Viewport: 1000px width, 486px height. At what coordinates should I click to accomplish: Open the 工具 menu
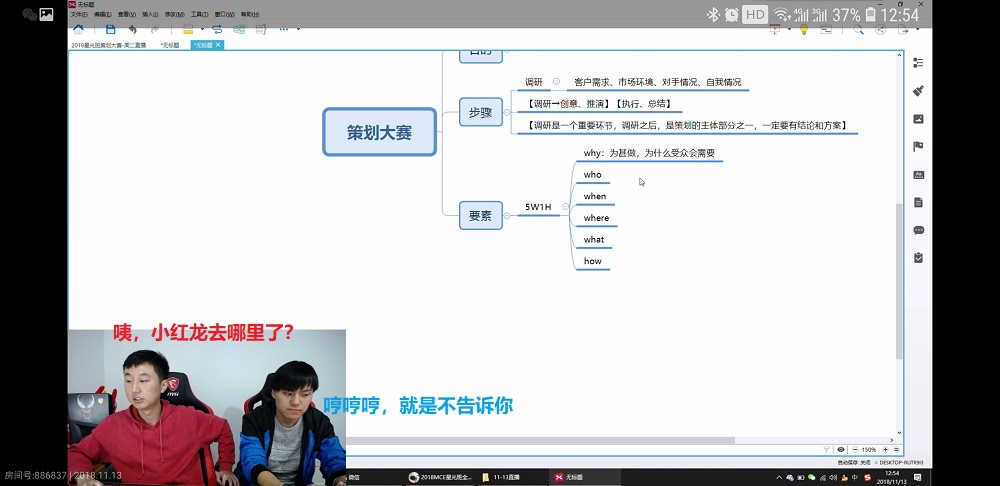click(x=199, y=14)
